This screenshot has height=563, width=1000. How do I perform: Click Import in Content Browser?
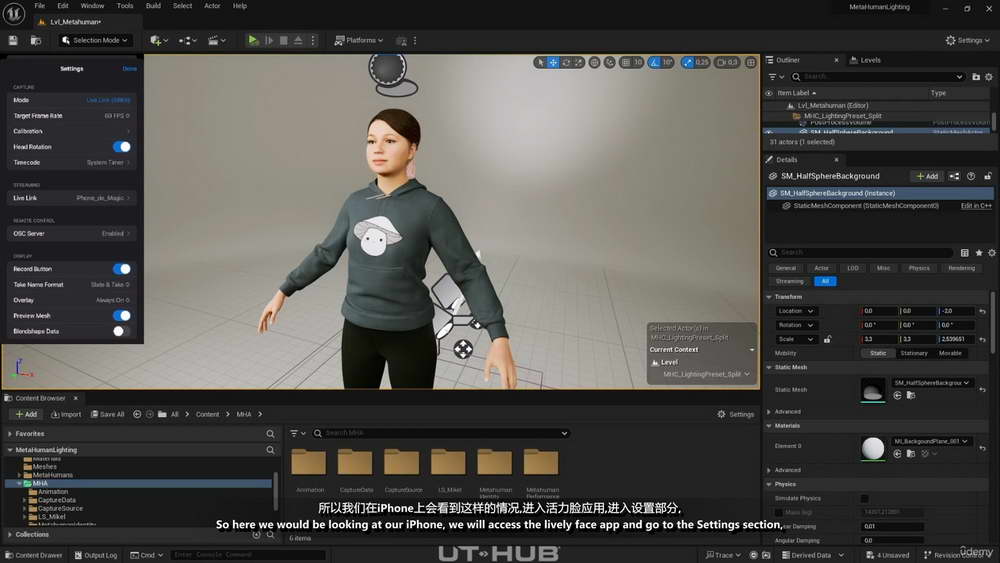[x=66, y=414]
